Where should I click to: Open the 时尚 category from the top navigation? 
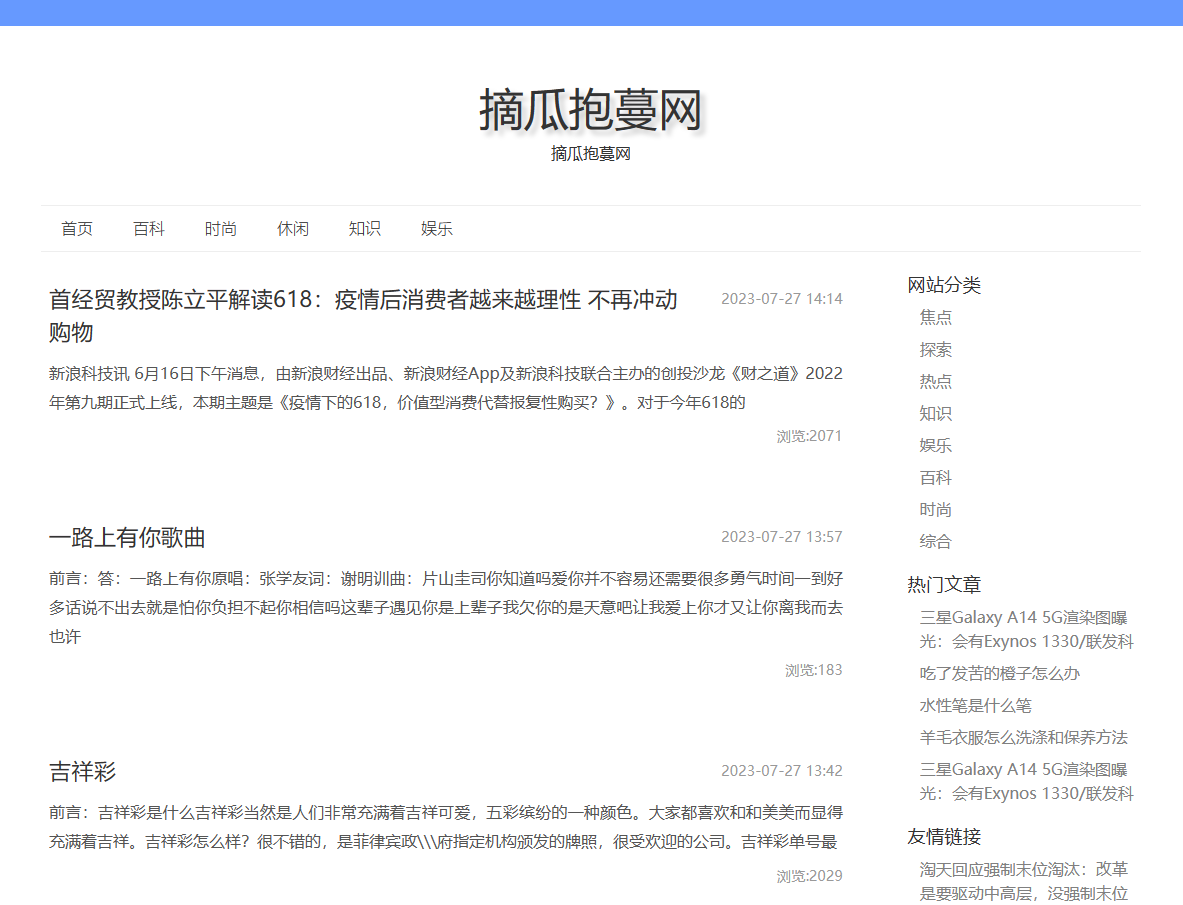click(x=221, y=228)
